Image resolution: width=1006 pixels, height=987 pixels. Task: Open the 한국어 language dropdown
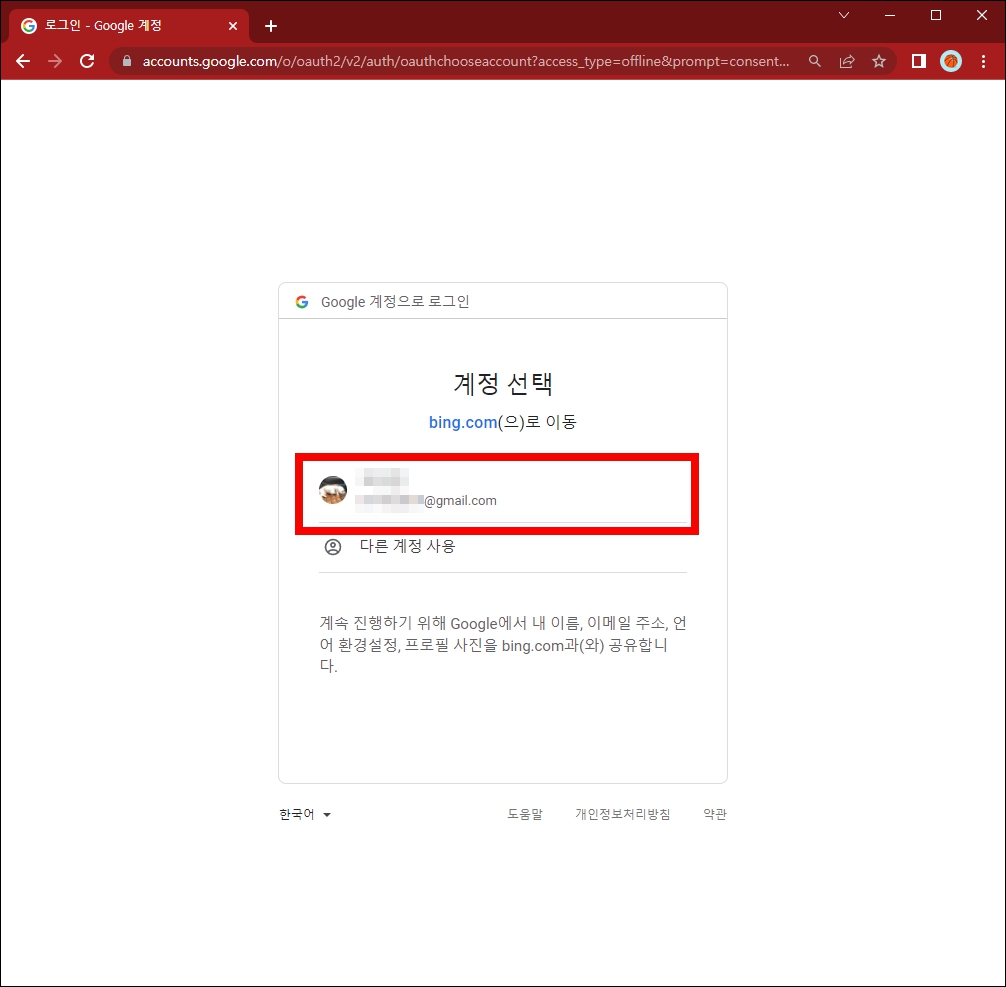click(305, 814)
